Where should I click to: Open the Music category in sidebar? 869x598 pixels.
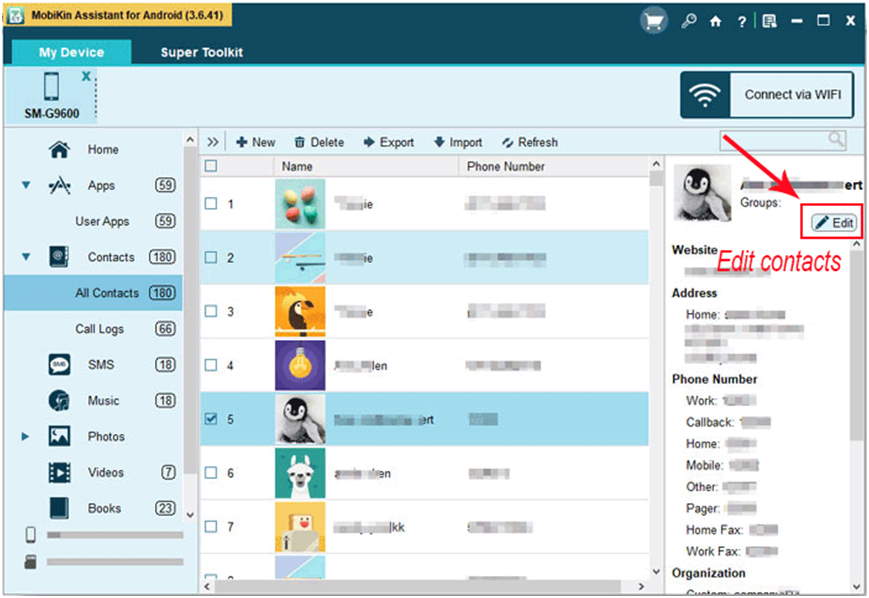coord(103,401)
